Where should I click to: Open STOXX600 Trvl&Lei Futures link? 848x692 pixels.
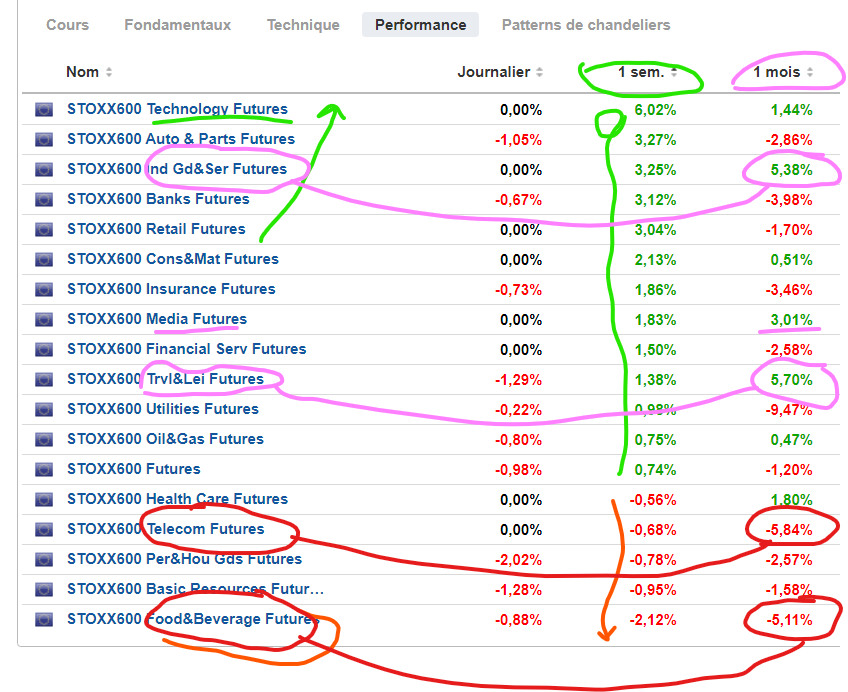165,379
